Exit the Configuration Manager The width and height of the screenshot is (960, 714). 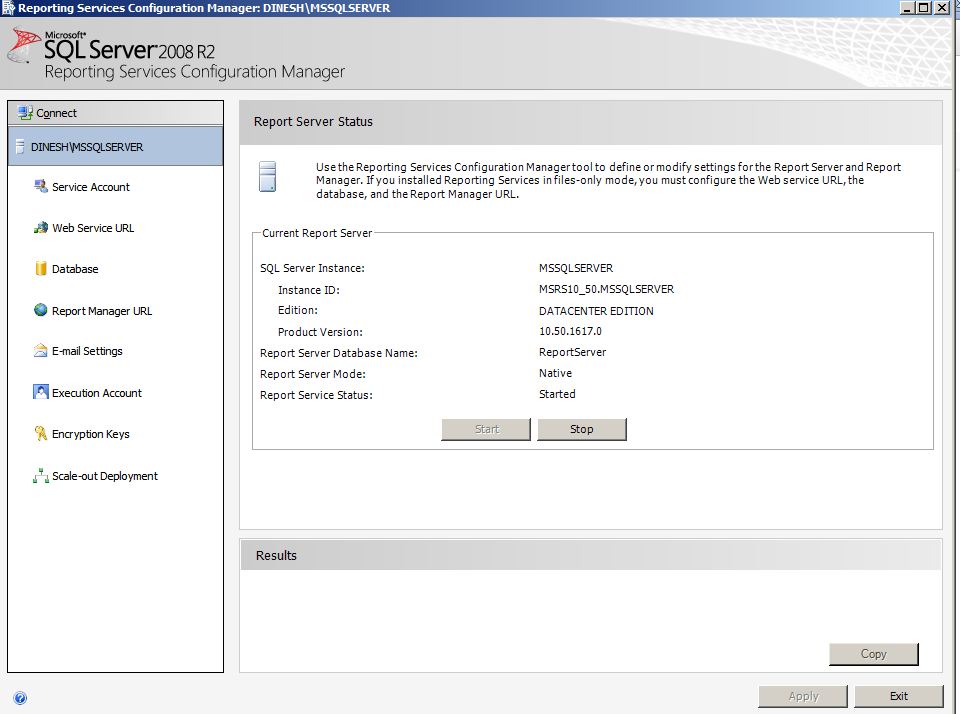(x=899, y=696)
